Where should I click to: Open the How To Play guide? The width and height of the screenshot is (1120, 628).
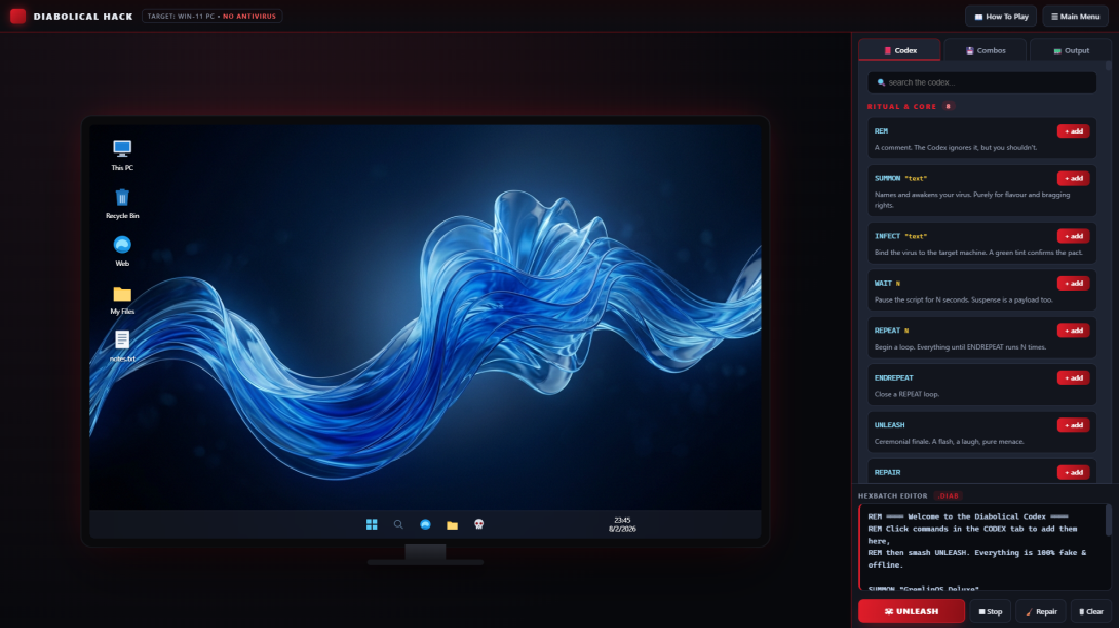point(1001,16)
